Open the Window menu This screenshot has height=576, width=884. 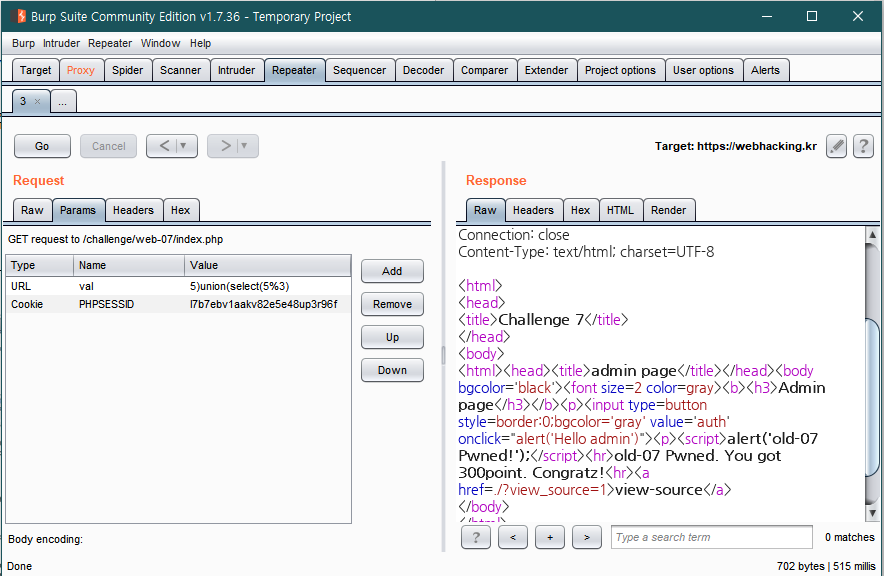click(161, 43)
